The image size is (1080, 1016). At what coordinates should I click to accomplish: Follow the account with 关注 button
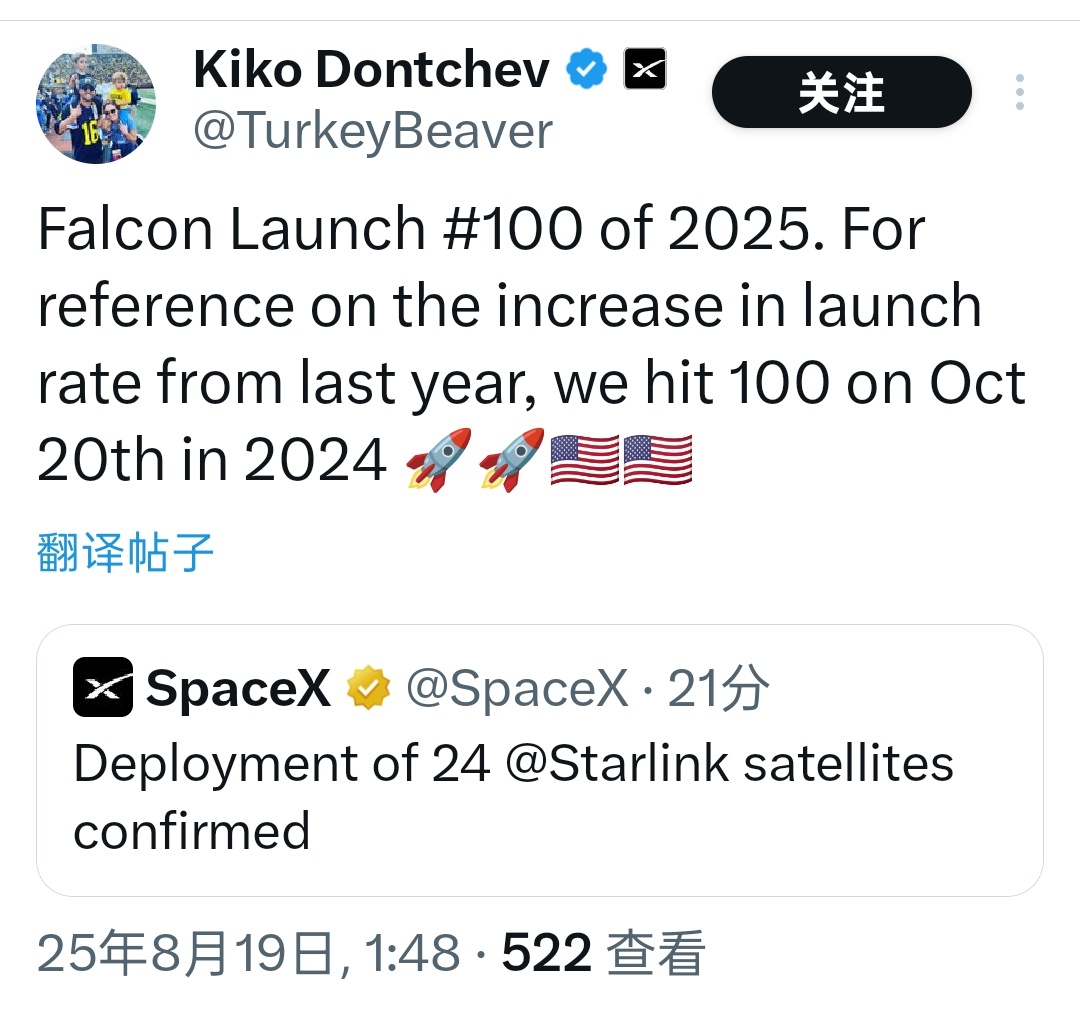tap(841, 92)
